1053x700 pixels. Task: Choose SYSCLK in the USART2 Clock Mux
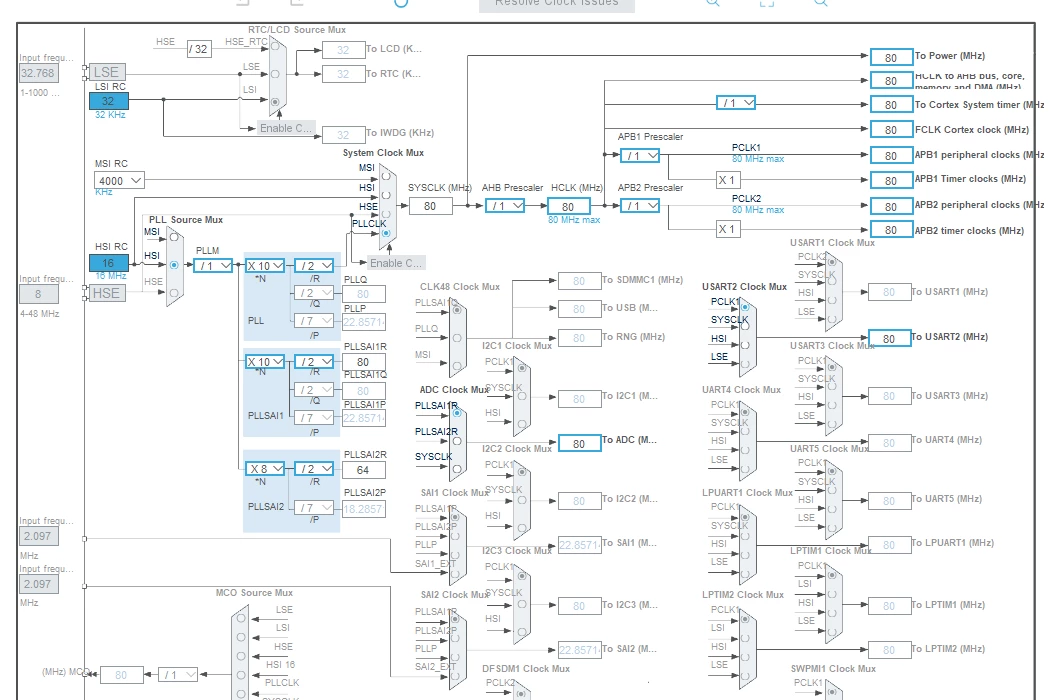tap(745, 326)
